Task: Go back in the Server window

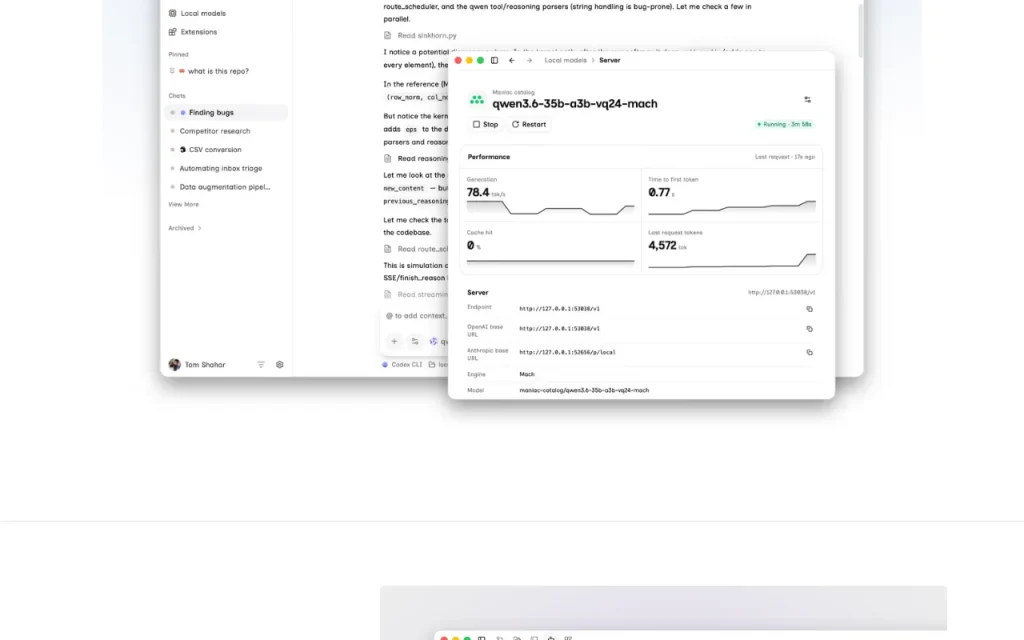Action: [x=511, y=60]
